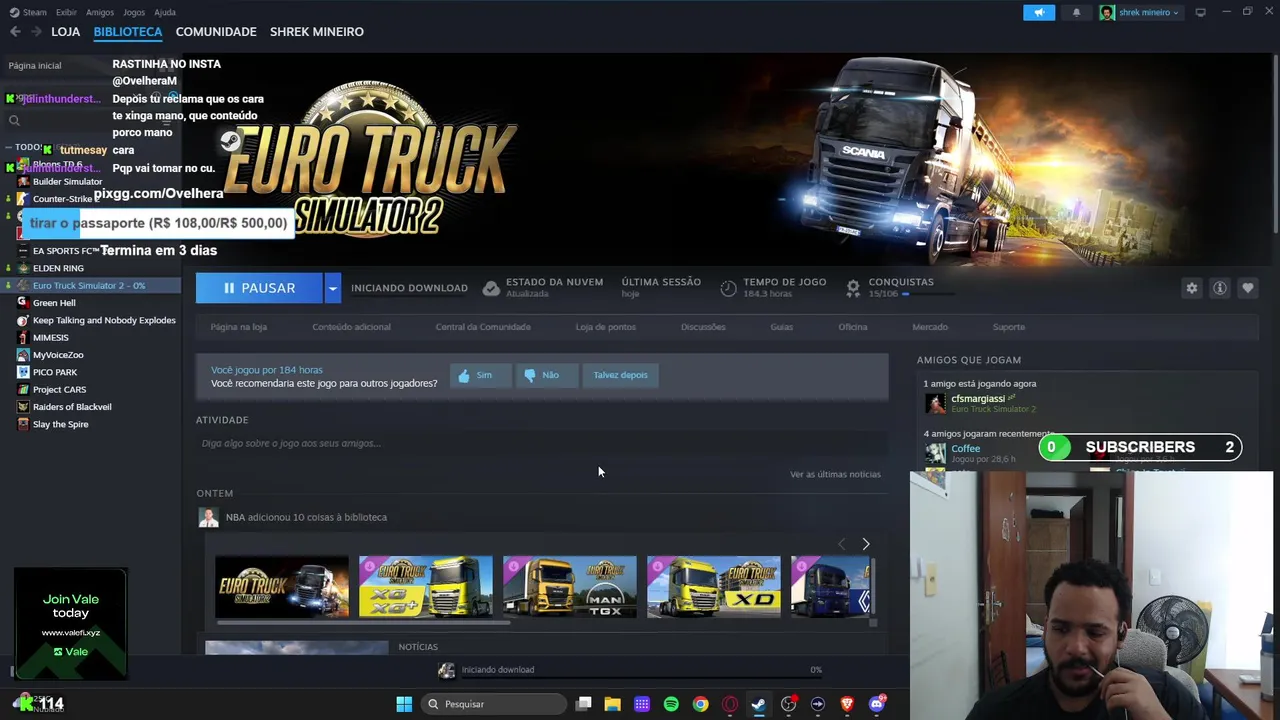Open friend Coffee profile

click(965, 449)
